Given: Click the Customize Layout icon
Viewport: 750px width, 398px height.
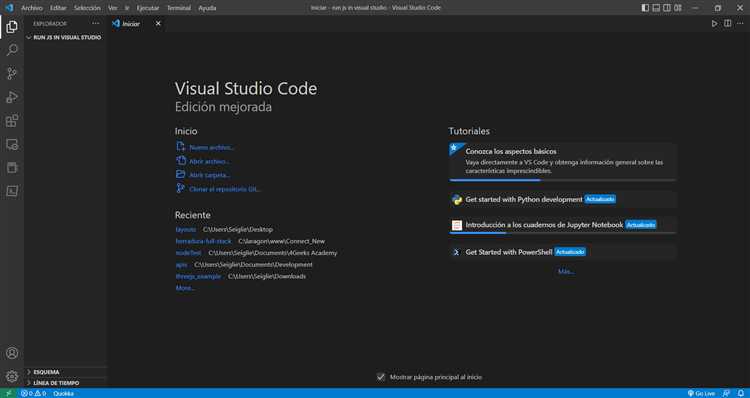Looking at the screenshot, I should [x=678, y=8].
